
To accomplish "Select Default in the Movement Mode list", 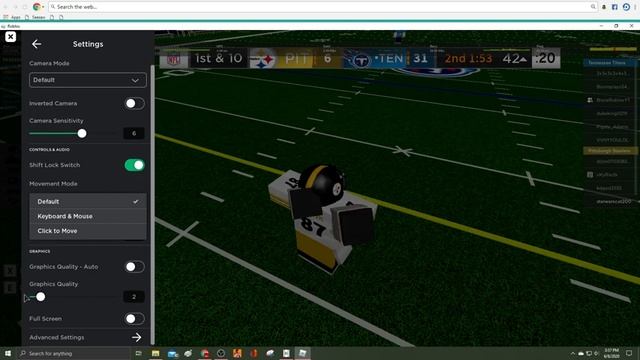I will pyautogui.click(x=88, y=202).
